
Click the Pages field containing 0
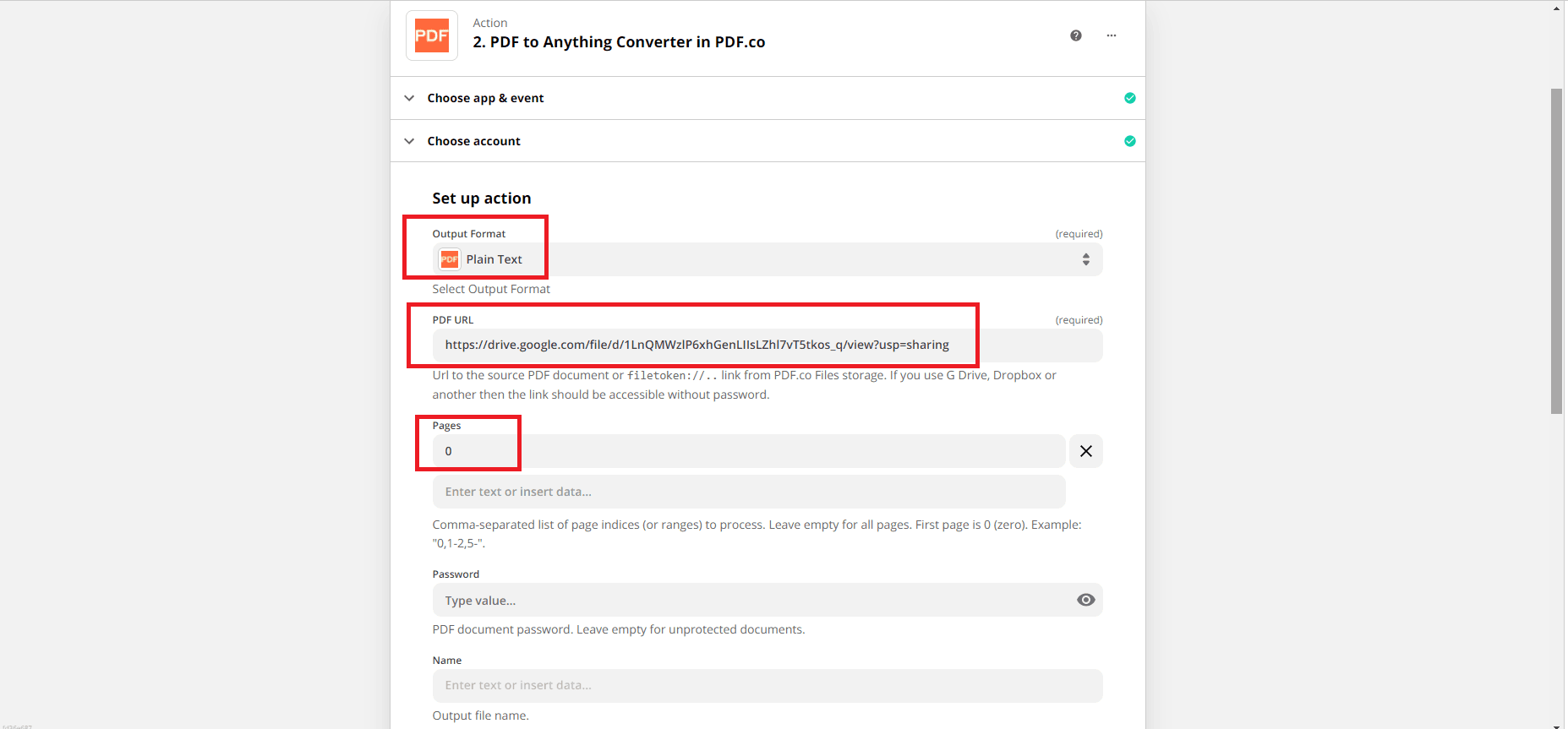point(747,451)
